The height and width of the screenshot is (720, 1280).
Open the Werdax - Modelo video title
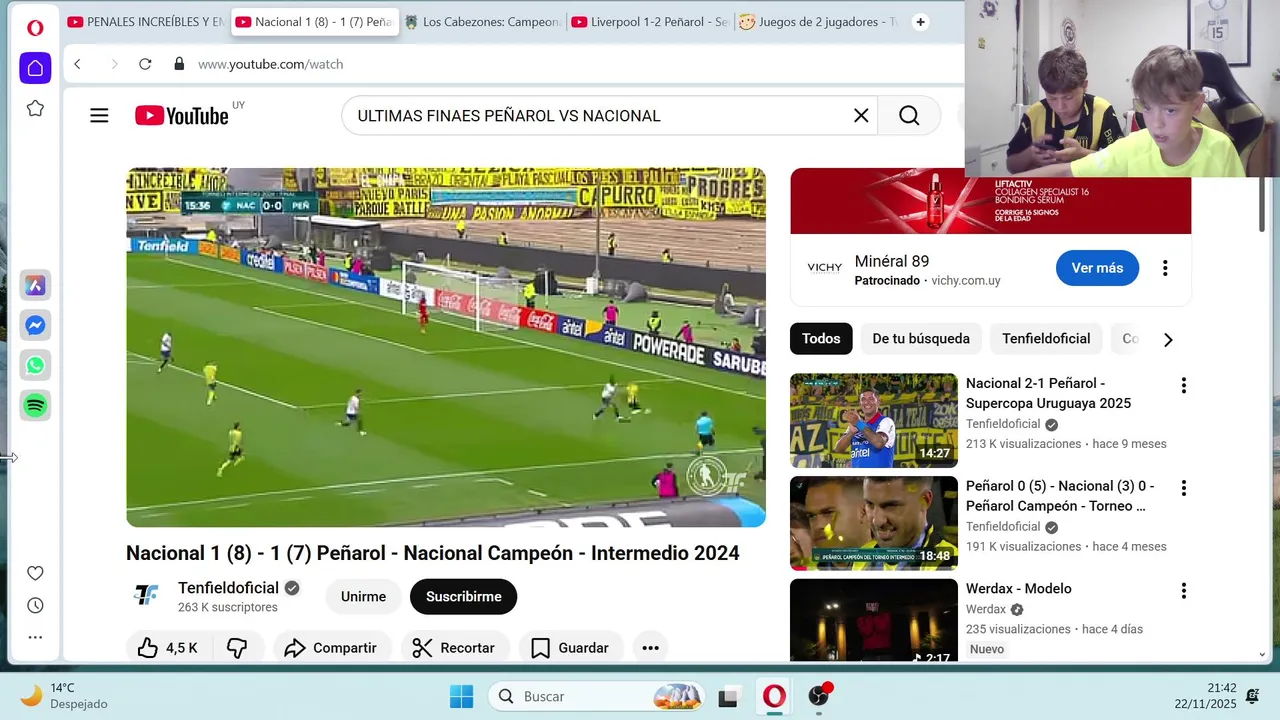pos(1018,589)
